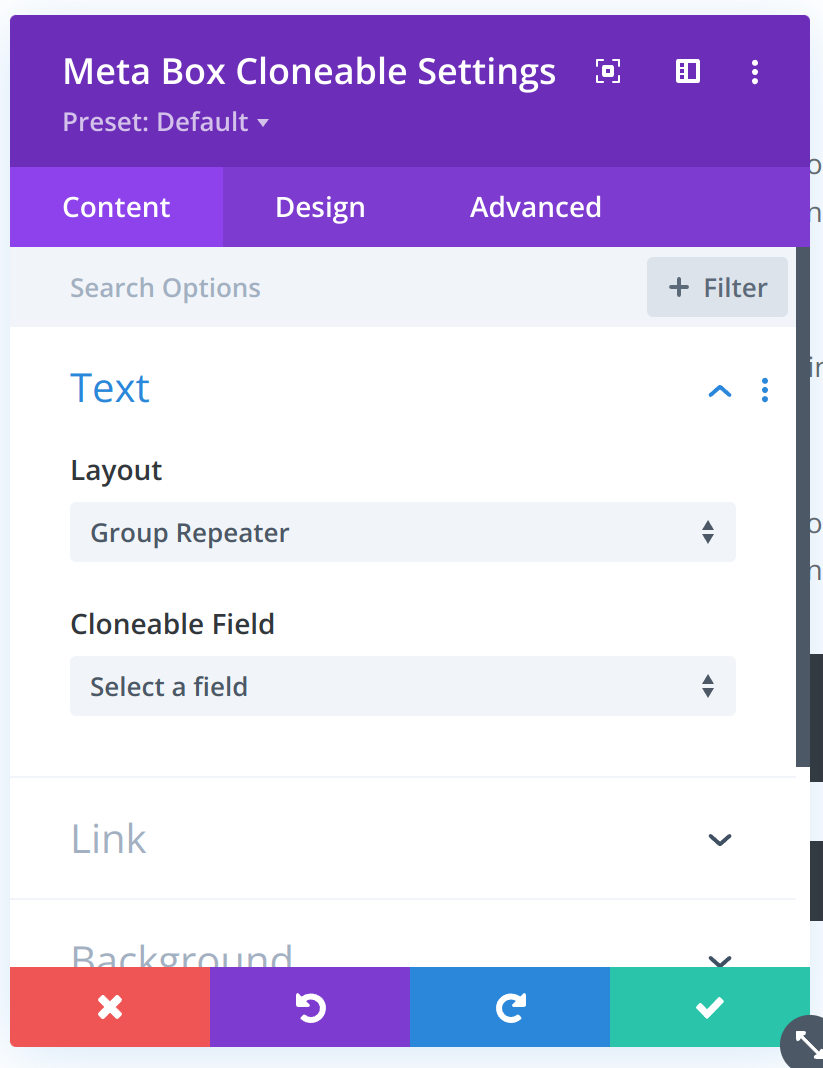The height and width of the screenshot is (1068, 823).
Task: Expand the Link section
Action: pos(720,839)
